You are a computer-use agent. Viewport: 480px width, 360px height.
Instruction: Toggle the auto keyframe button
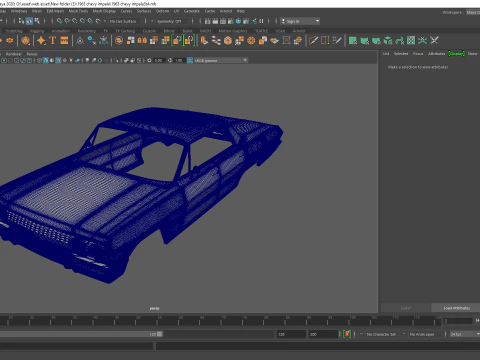click(x=347, y=334)
